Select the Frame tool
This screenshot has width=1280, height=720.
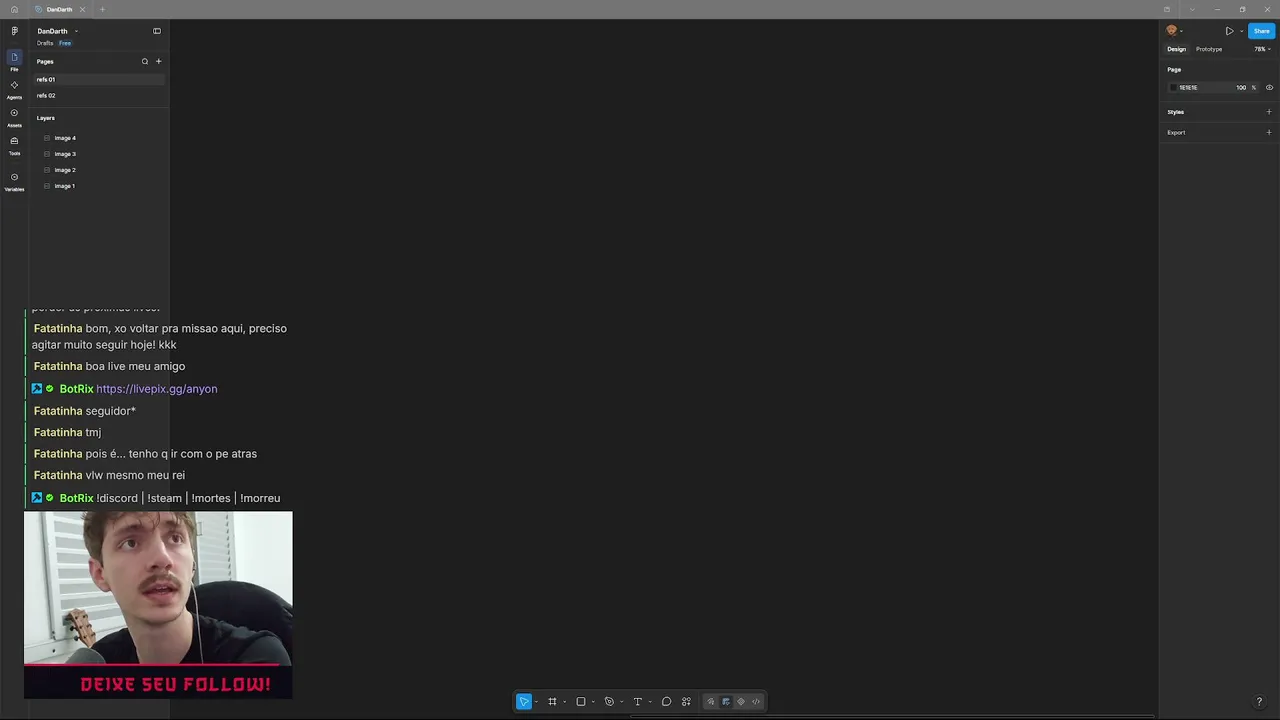[552, 702]
